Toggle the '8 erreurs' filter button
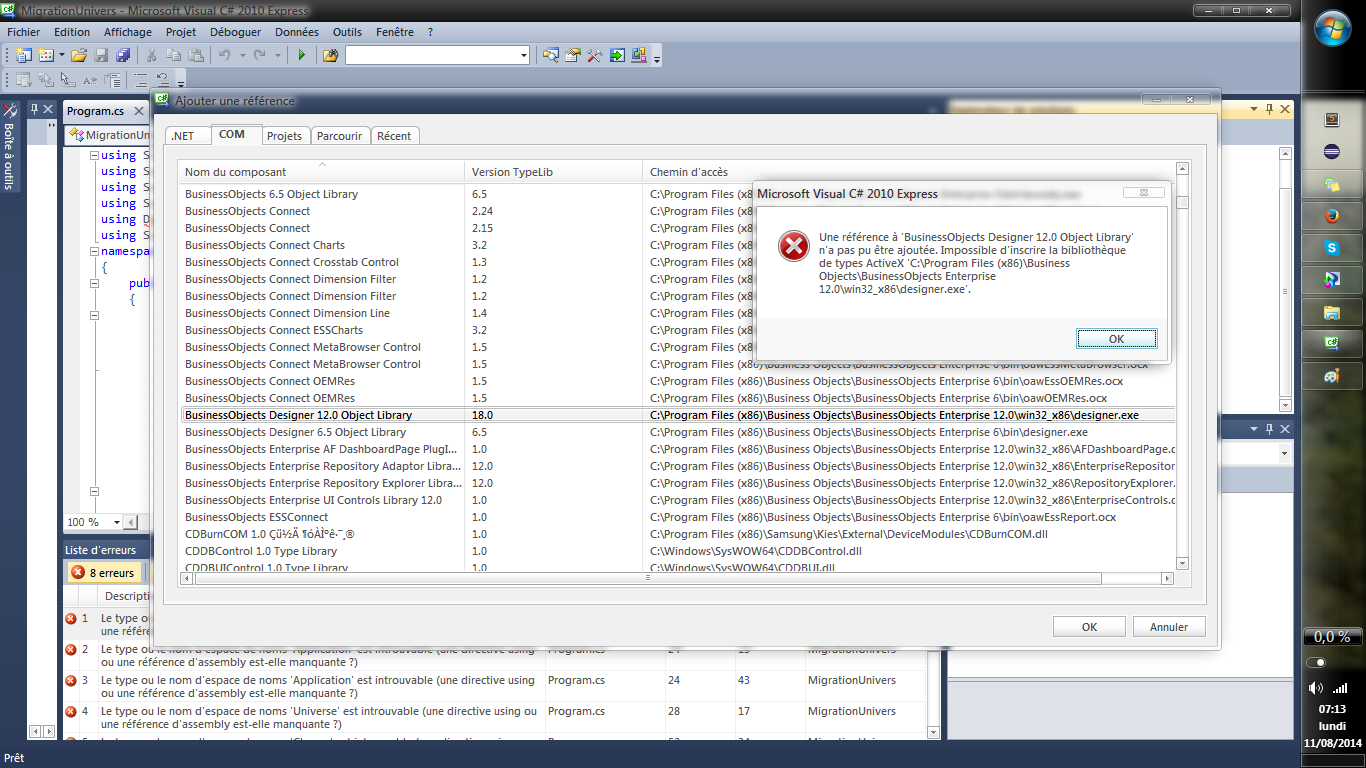Screen dimensions: 1366x768 [x=105, y=573]
